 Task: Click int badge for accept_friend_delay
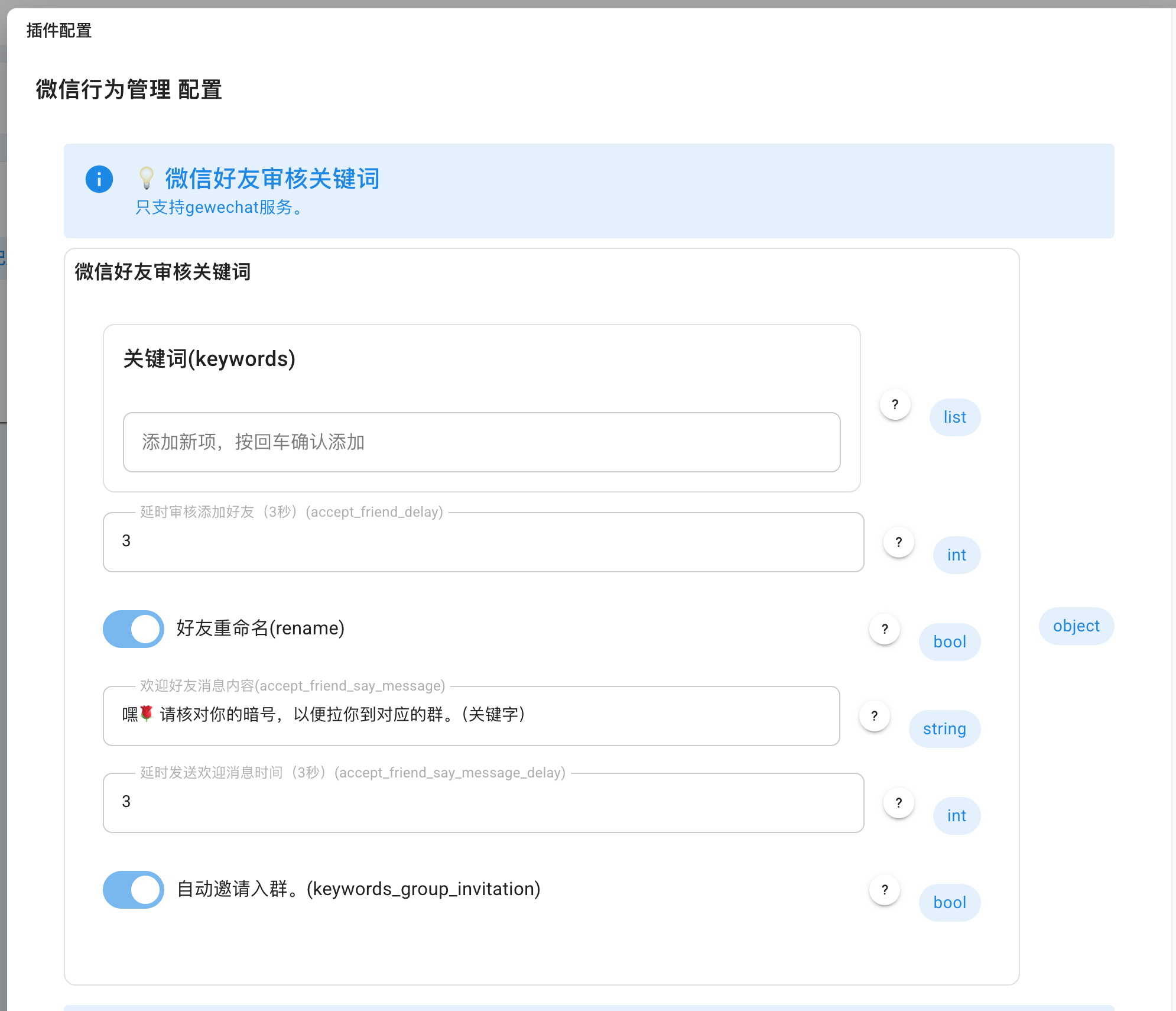956,555
